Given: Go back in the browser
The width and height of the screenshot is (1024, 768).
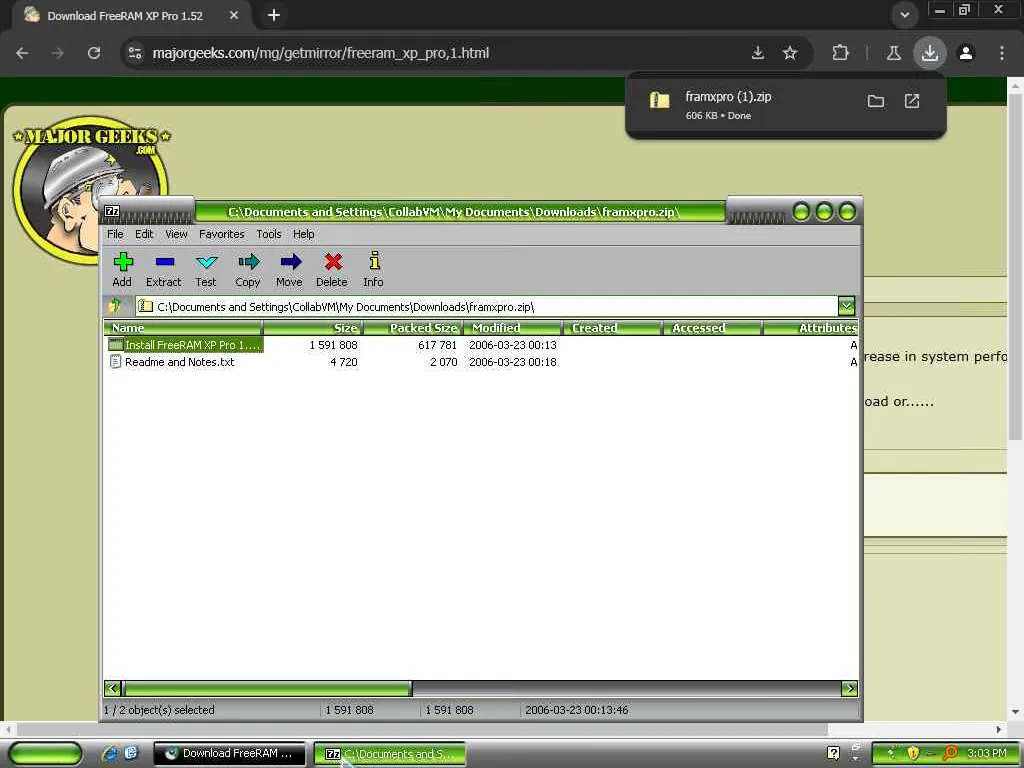Looking at the screenshot, I should pos(22,53).
